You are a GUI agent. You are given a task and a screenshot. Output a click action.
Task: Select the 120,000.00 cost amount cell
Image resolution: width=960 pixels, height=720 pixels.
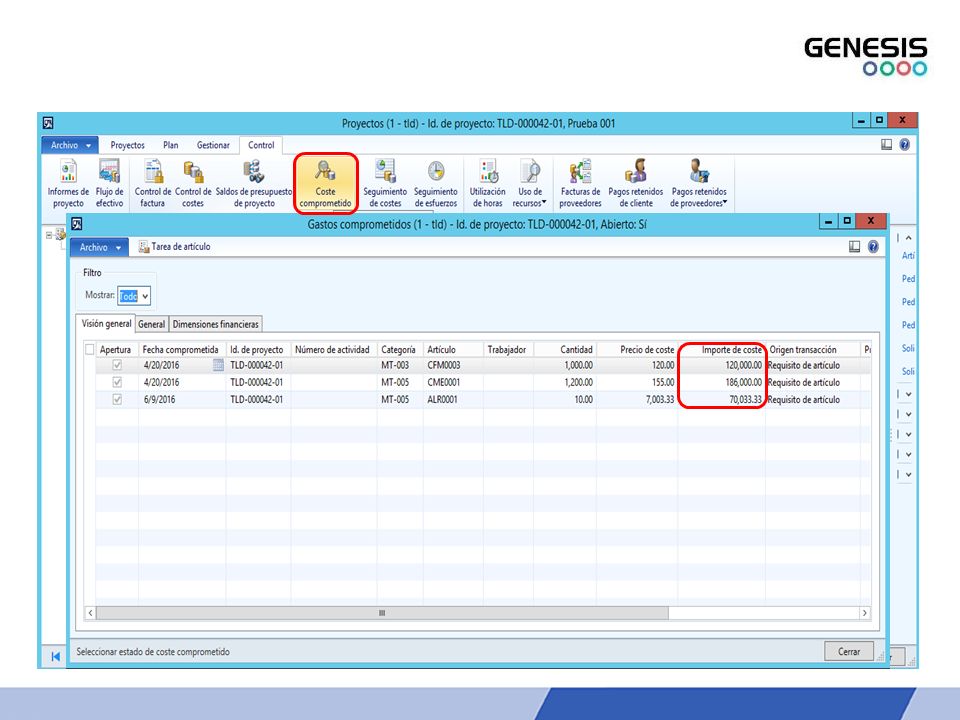pos(721,365)
